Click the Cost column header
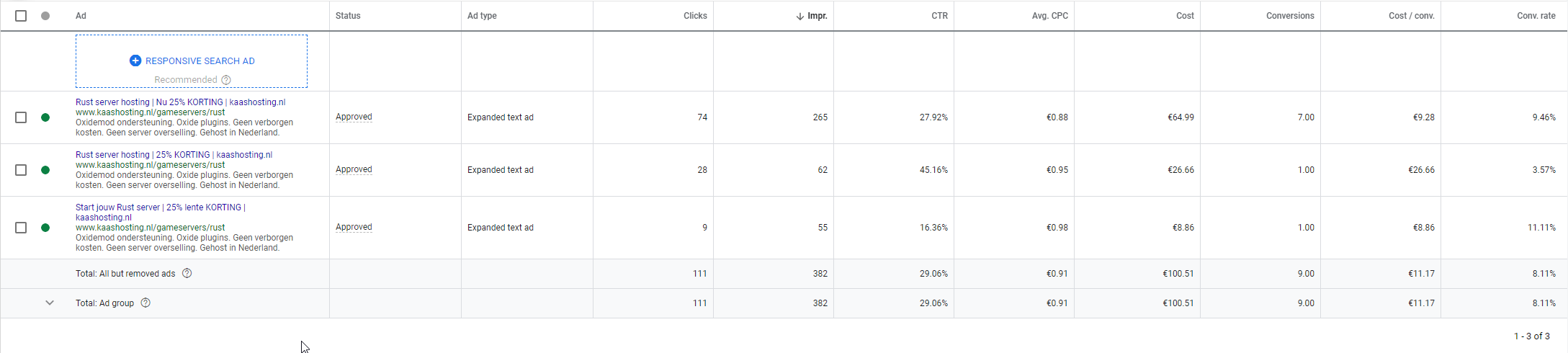 (1185, 16)
